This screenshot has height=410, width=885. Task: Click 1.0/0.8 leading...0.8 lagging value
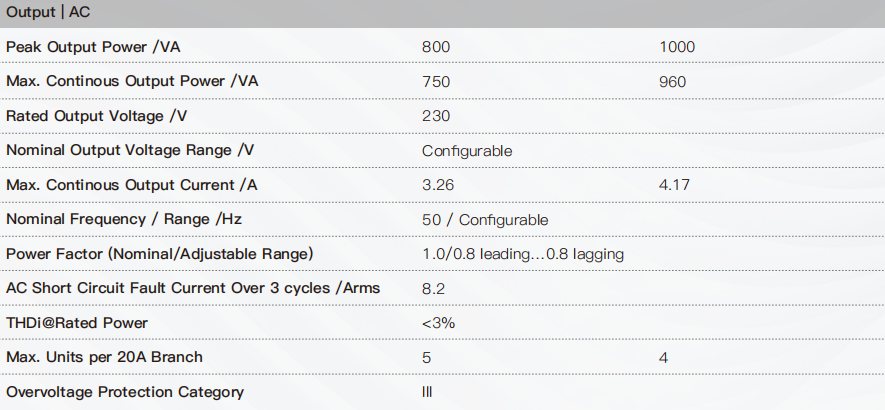pos(523,254)
